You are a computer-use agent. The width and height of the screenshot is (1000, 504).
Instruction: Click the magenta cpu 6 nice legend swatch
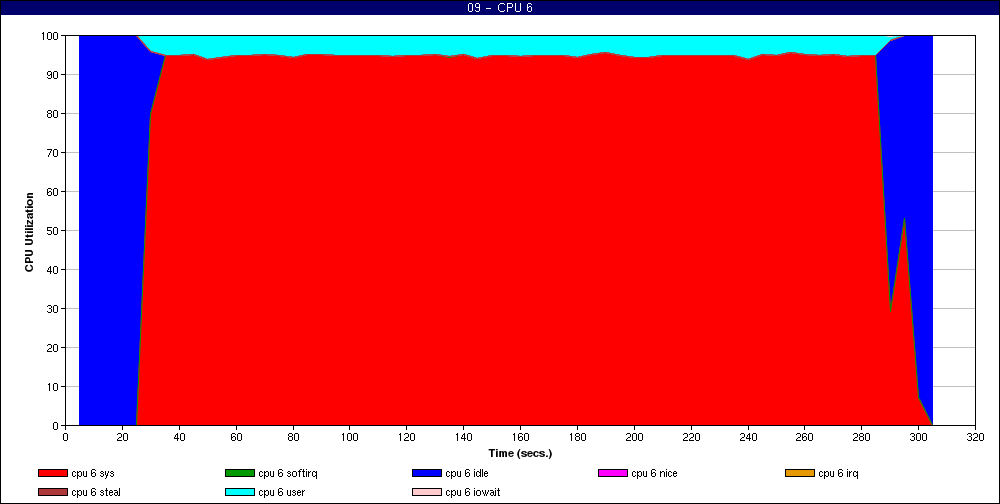[612, 473]
